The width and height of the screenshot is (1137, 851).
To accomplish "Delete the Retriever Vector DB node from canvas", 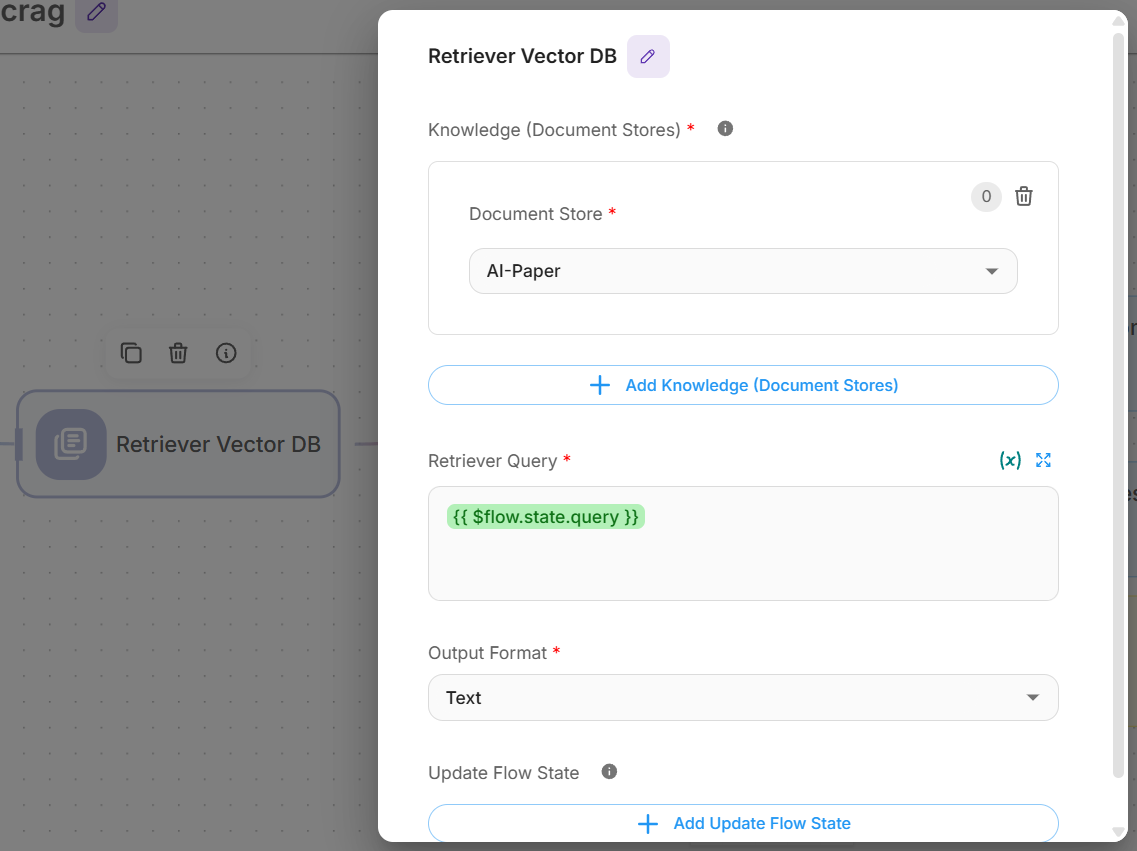I will 178,353.
